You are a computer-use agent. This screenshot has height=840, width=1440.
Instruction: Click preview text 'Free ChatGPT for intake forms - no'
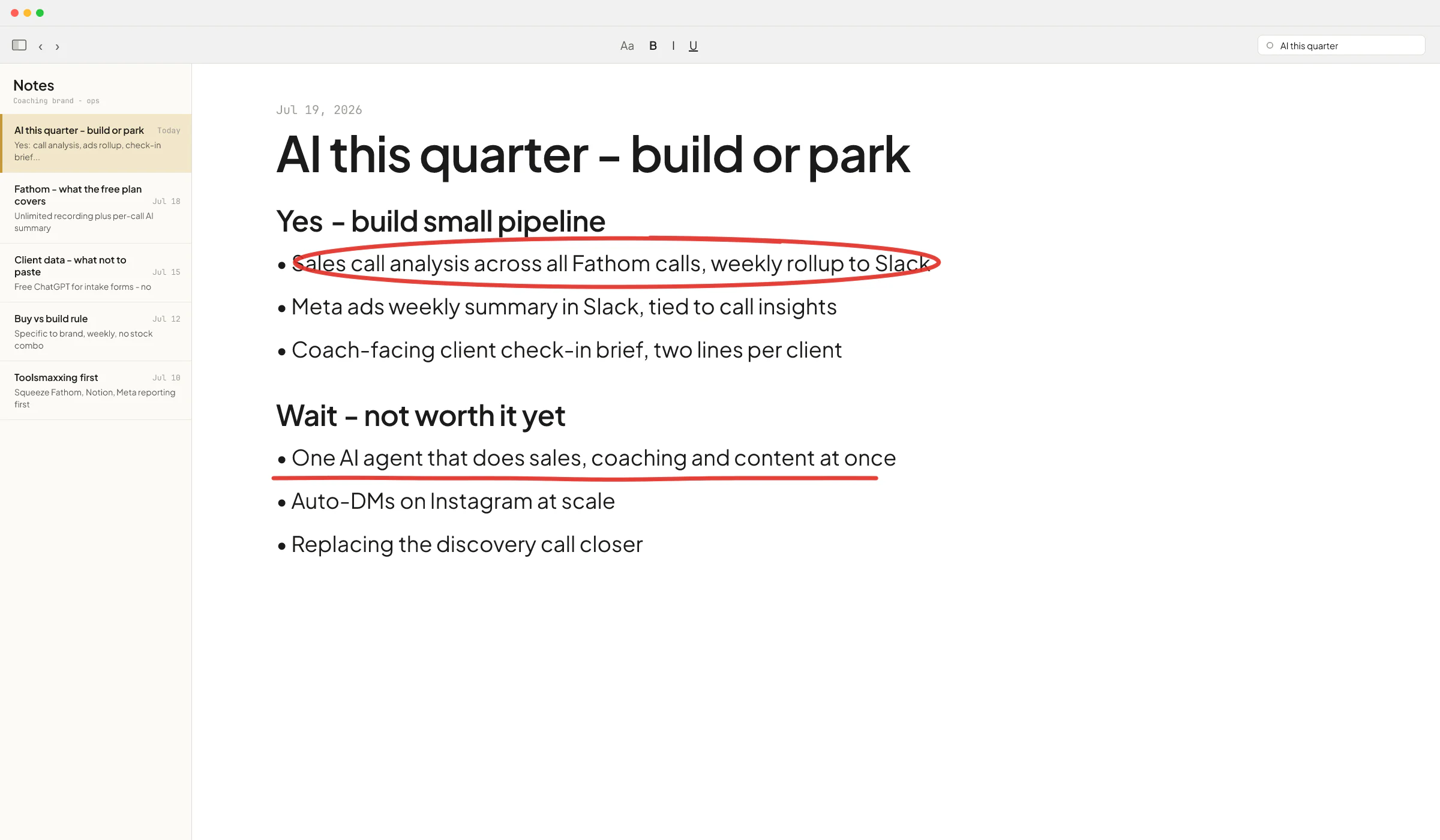pos(83,287)
